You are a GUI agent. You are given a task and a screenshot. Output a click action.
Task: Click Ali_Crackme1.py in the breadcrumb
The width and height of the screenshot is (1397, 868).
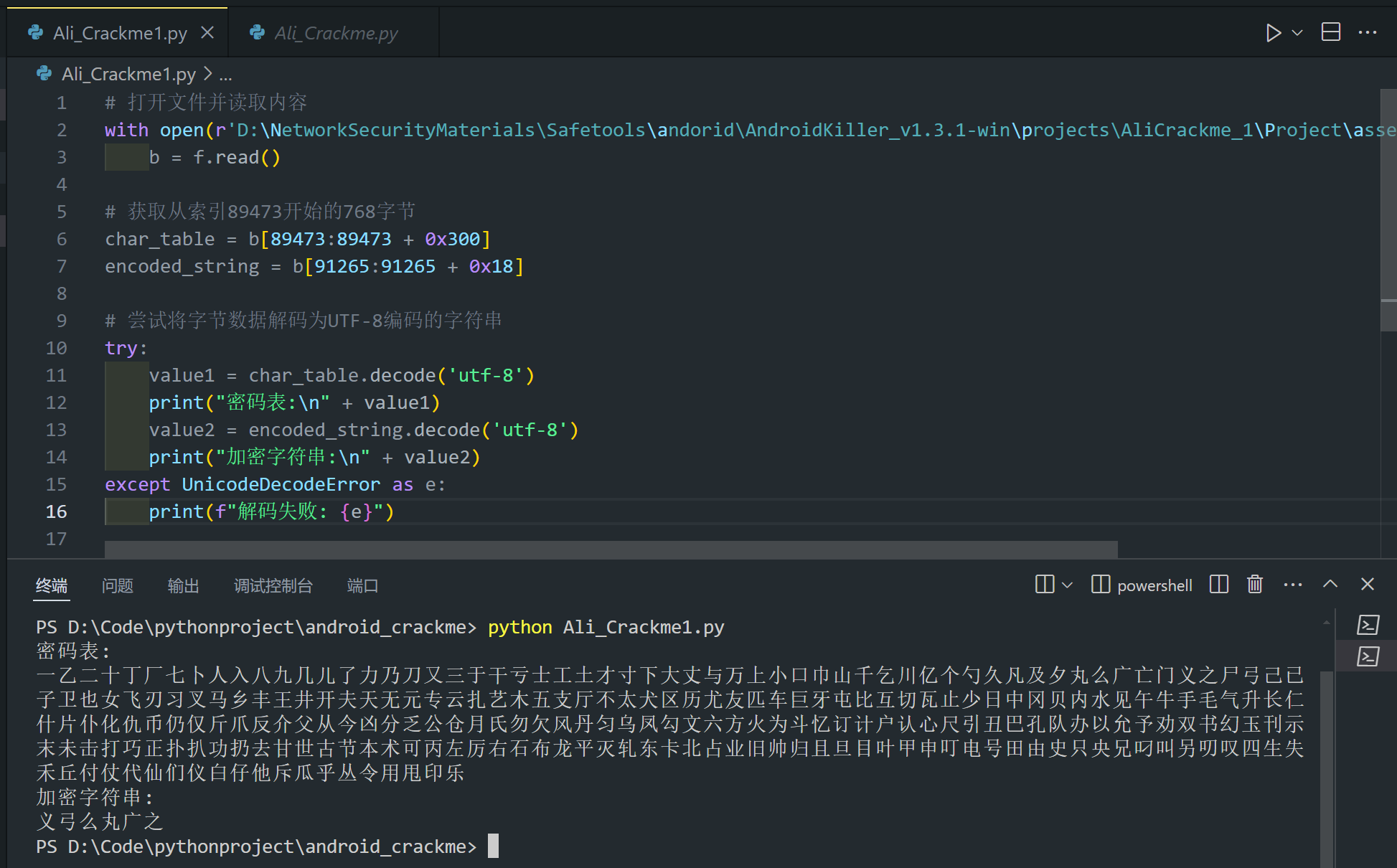tap(128, 74)
